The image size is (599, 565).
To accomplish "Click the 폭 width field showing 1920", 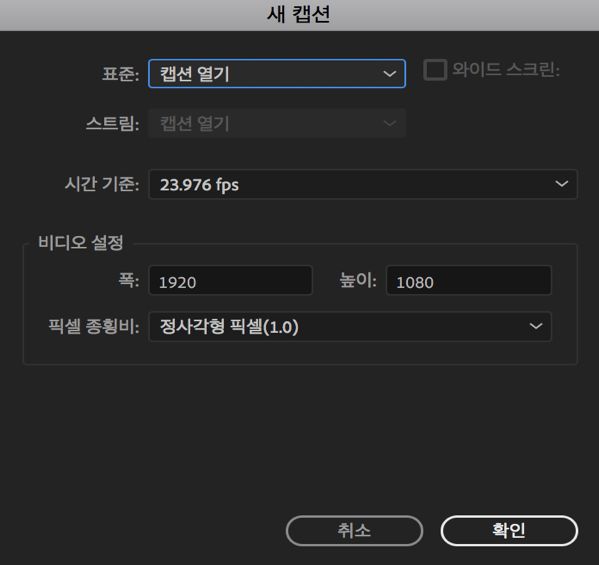I will click(230, 281).
